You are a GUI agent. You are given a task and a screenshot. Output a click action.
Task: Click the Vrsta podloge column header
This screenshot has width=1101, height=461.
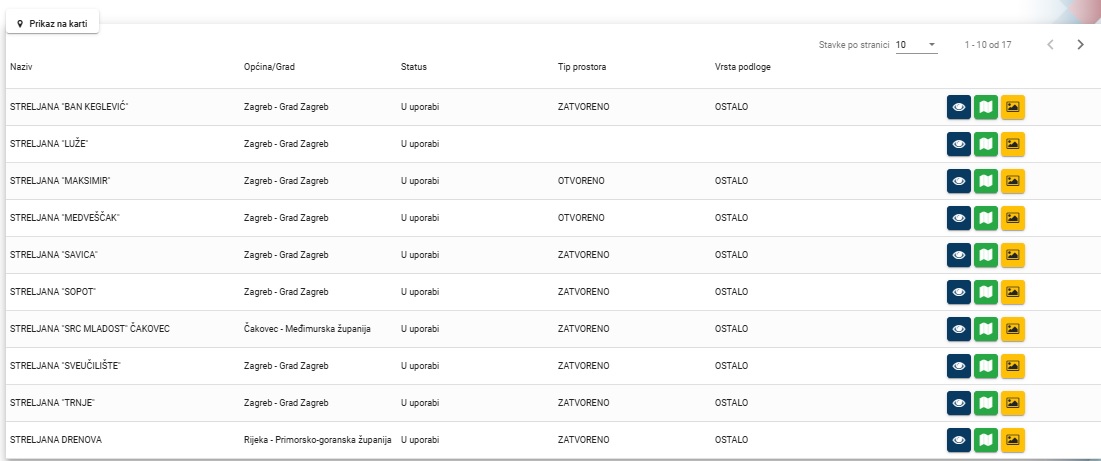click(742, 67)
